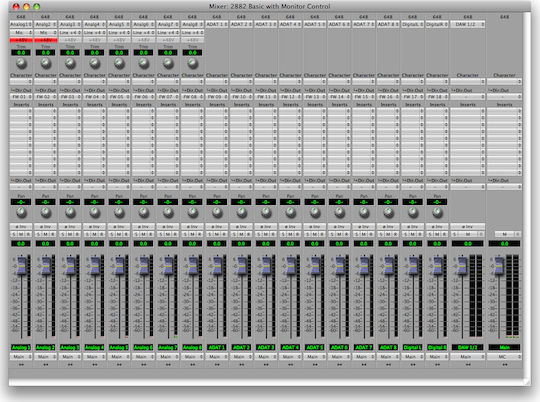This screenshot has height=402, width=540.
Task: Click the Main master fader handle
Action: 499,266
